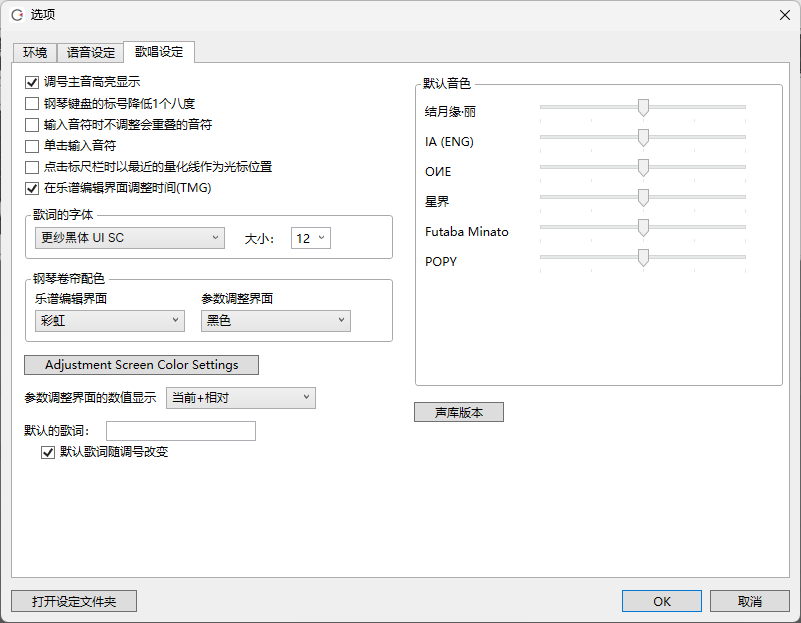
Task: Toggle 默认歌词随调号改变 checkbox
Action: coord(47,452)
